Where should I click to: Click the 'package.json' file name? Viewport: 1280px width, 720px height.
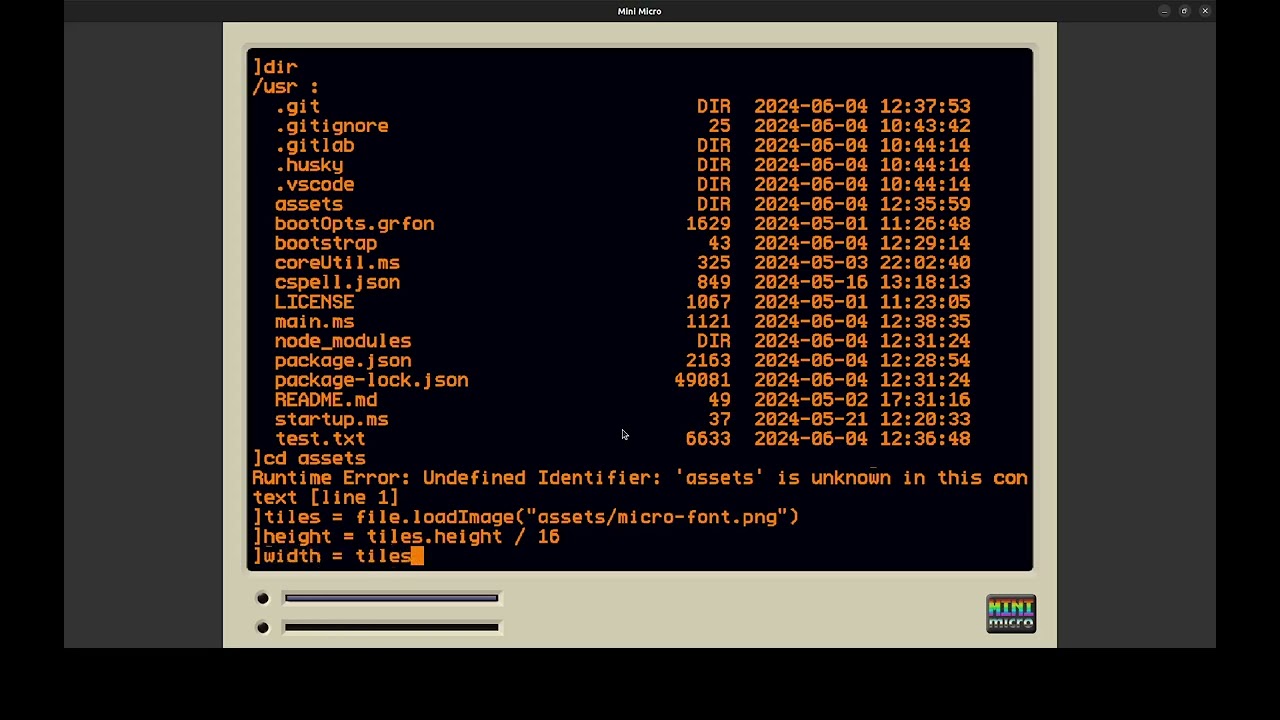pyautogui.click(x=343, y=360)
